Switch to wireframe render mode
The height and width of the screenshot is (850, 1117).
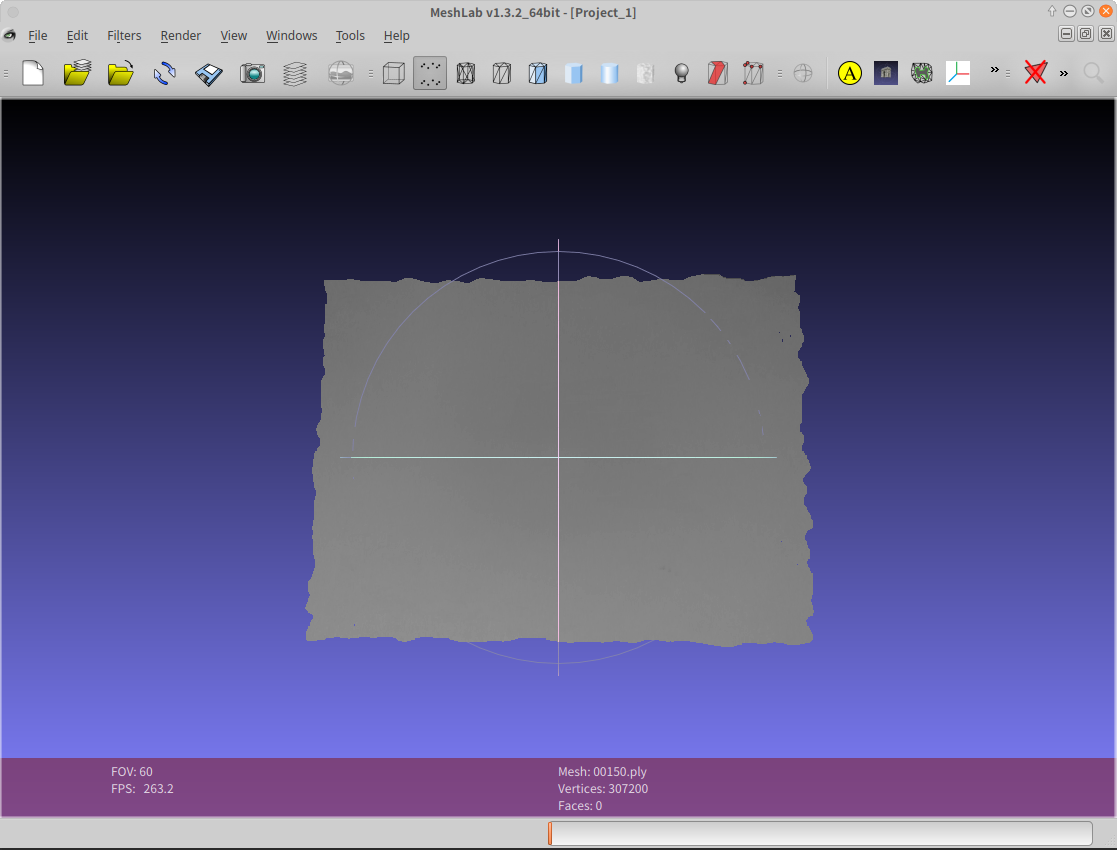coord(466,73)
